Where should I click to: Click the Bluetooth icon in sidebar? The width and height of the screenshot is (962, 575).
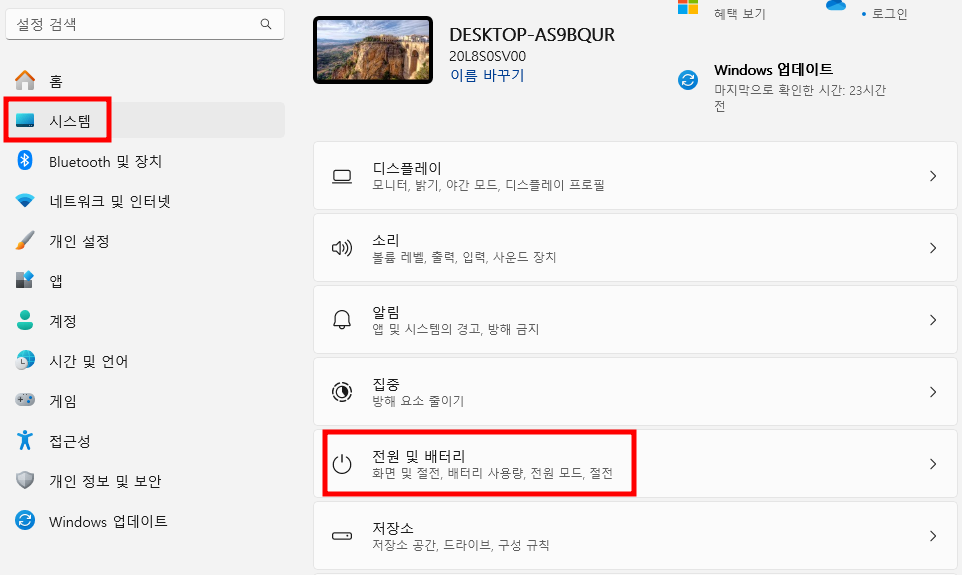click(25, 160)
